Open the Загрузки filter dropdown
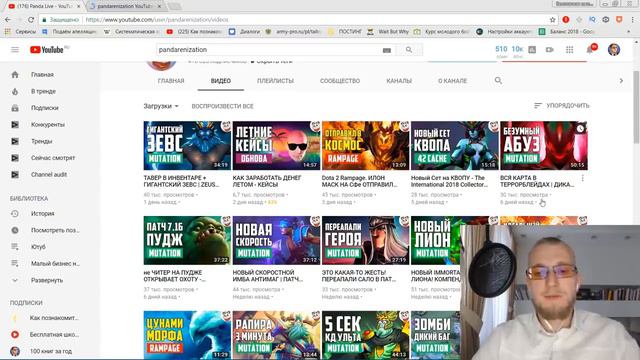 pyautogui.click(x=161, y=106)
